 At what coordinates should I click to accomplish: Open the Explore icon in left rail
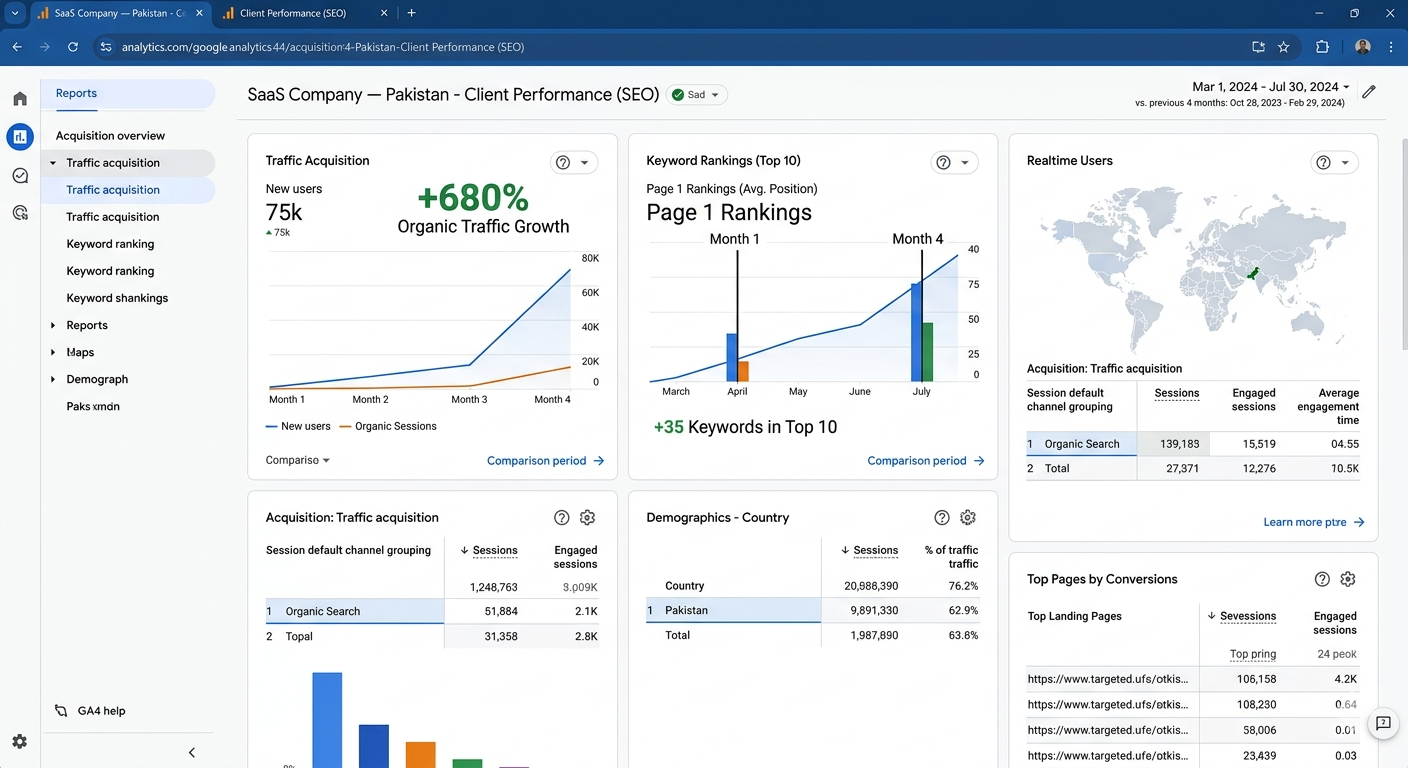click(x=20, y=175)
